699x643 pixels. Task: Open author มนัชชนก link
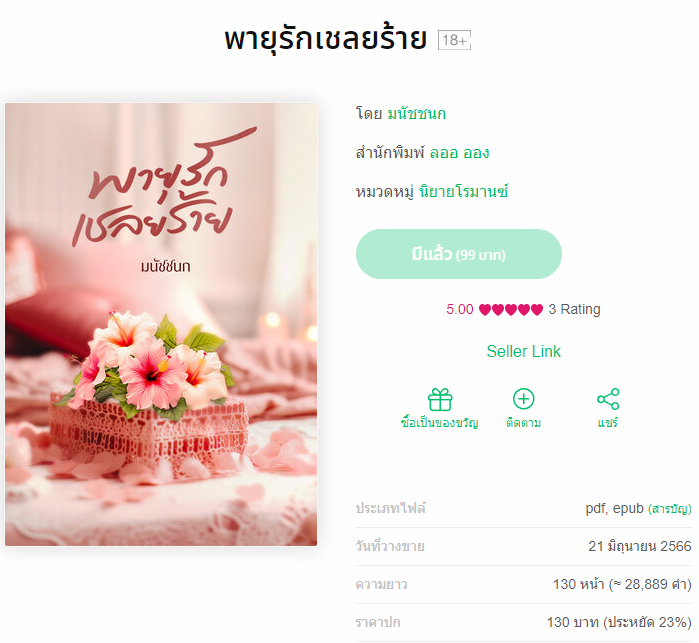[416, 114]
